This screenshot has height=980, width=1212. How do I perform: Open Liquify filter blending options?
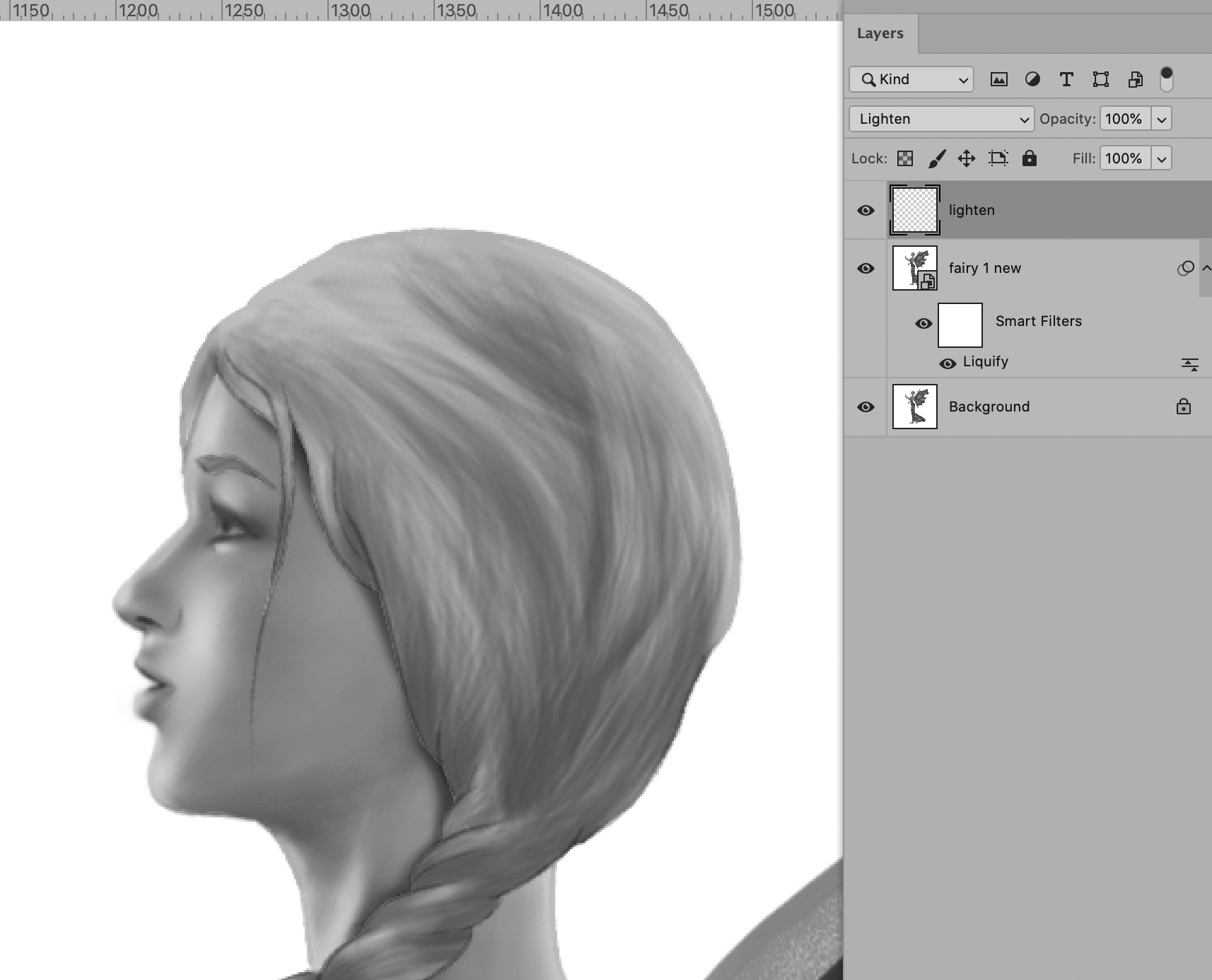point(1191,363)
